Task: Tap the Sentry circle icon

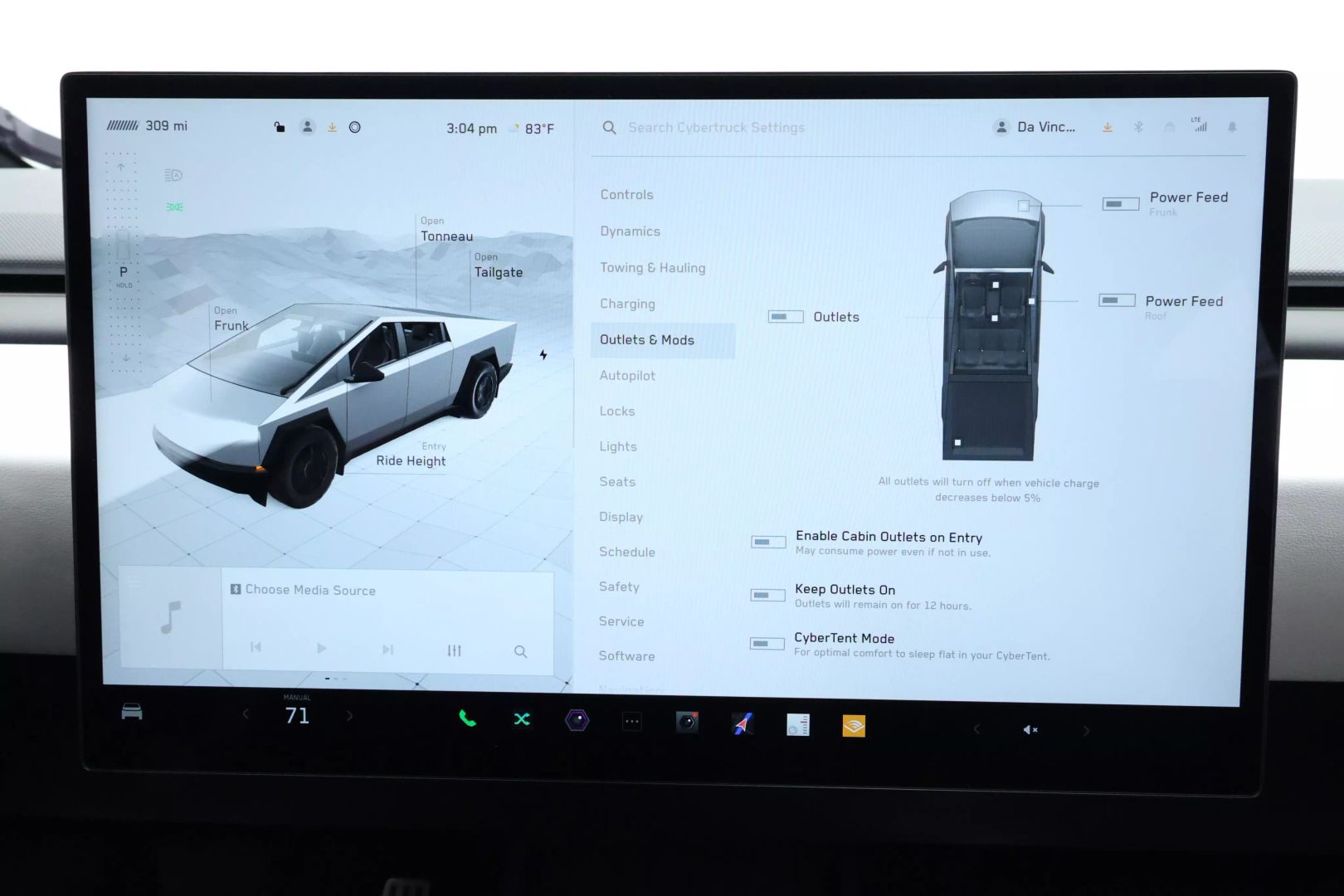Action: click(x=355, y=127)
